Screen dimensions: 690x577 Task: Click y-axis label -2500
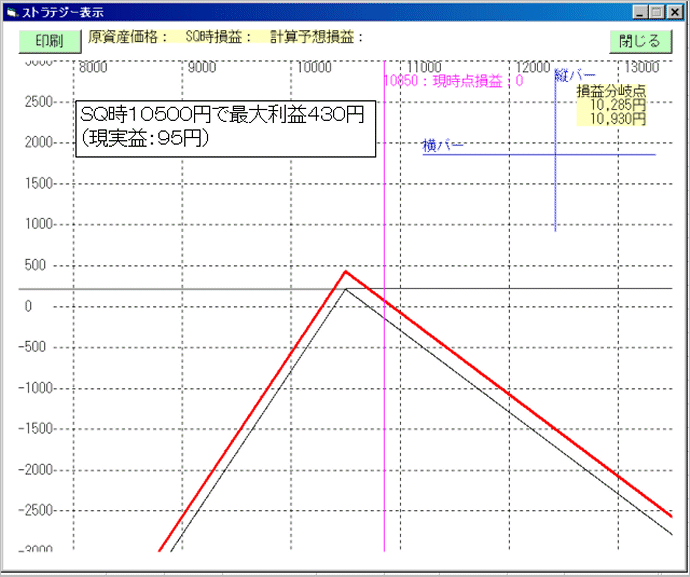point(36,511)
